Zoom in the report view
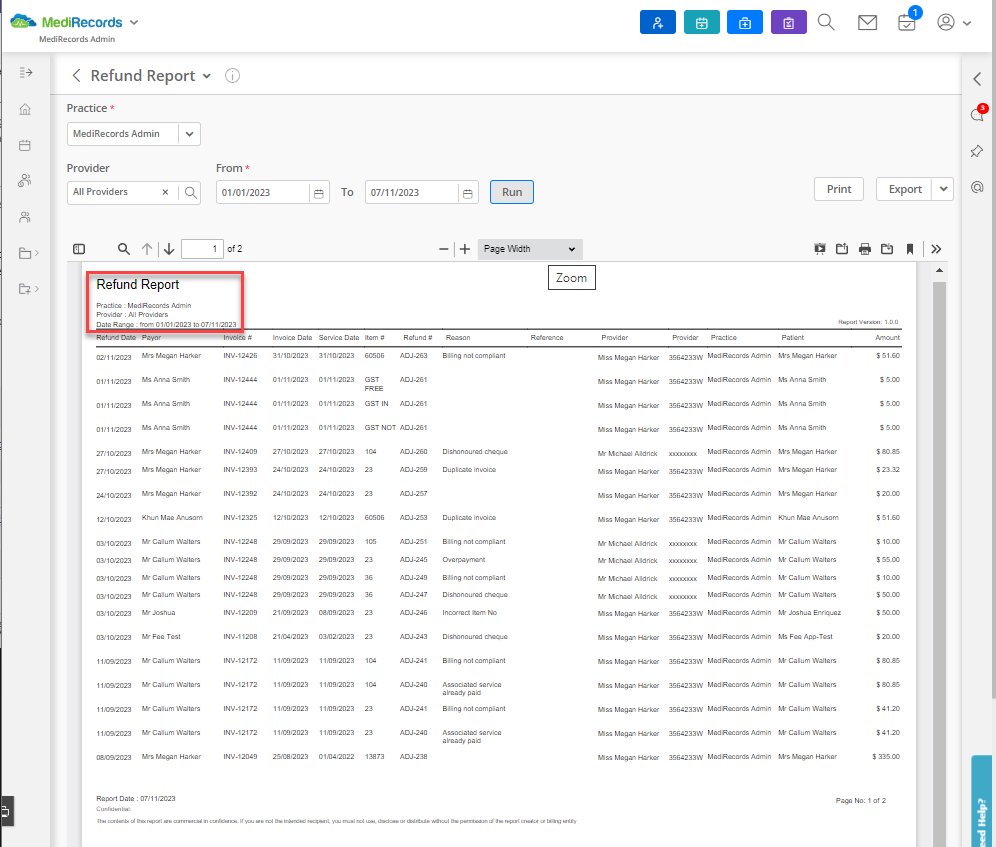This screenshot has height=847, width=996. click(x=465, y=249)
